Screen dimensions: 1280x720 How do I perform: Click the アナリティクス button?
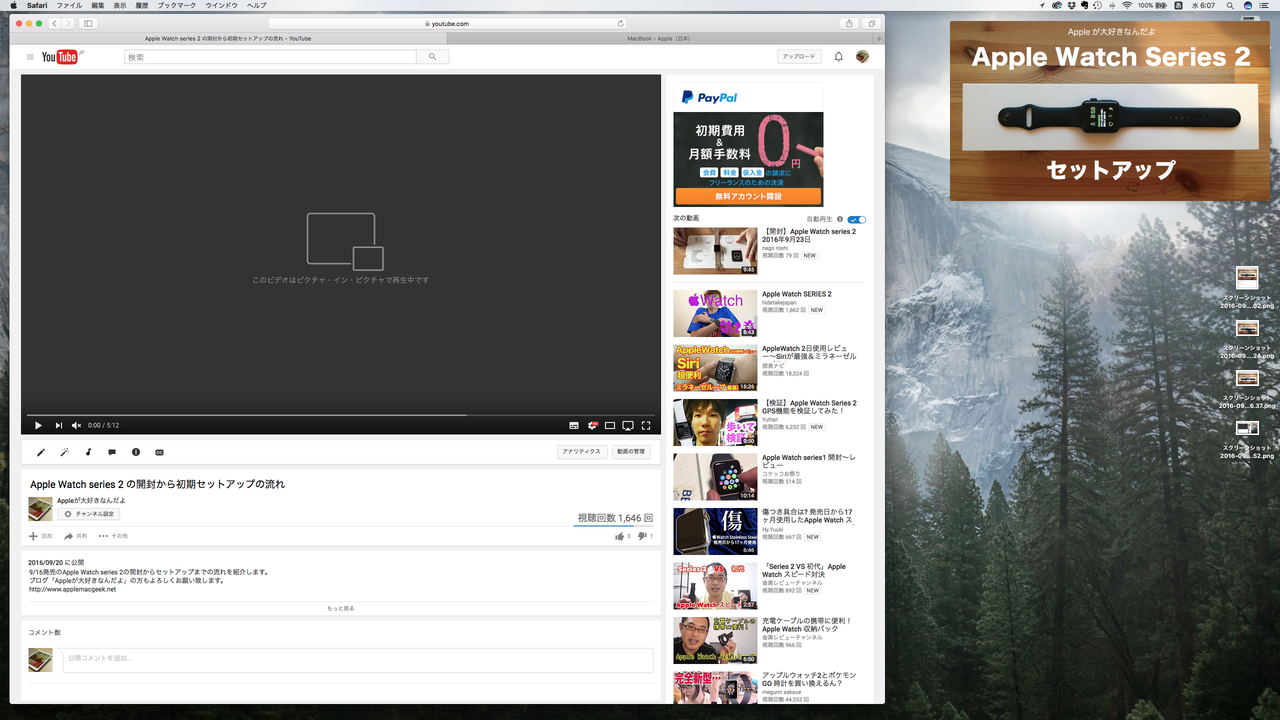click(x=581, y=452)
